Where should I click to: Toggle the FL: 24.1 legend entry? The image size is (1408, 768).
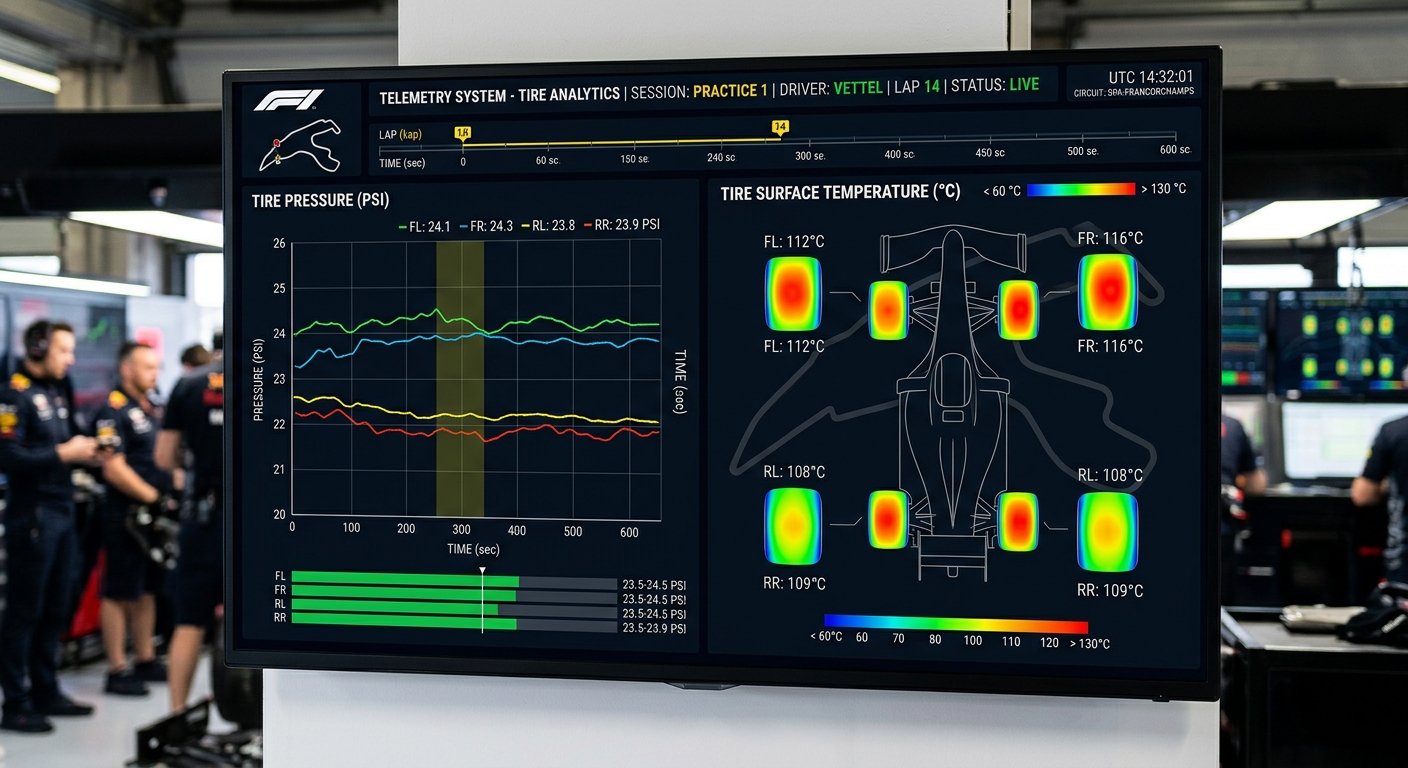(425, 227)
